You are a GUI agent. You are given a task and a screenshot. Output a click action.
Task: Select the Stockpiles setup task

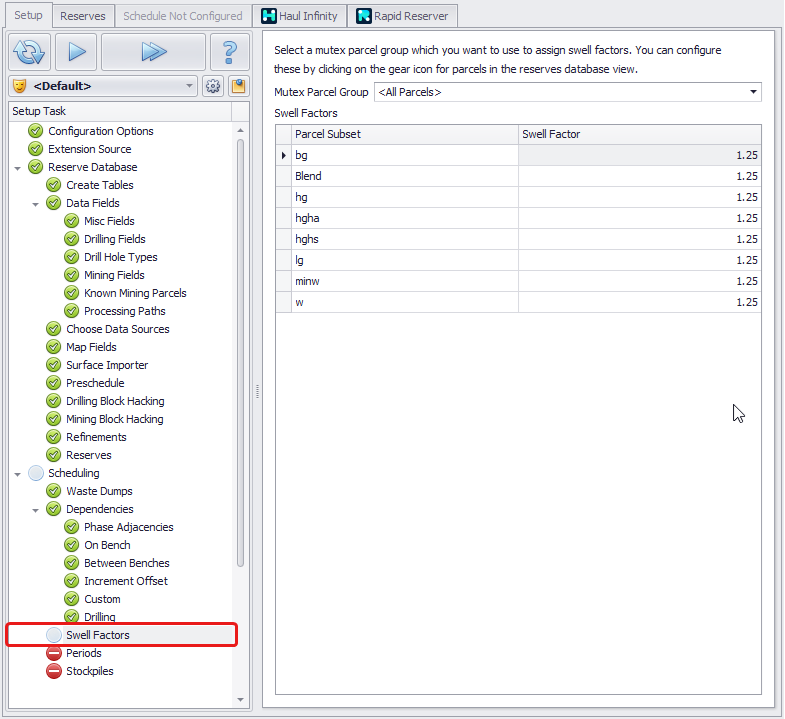(x=89, y=671)
